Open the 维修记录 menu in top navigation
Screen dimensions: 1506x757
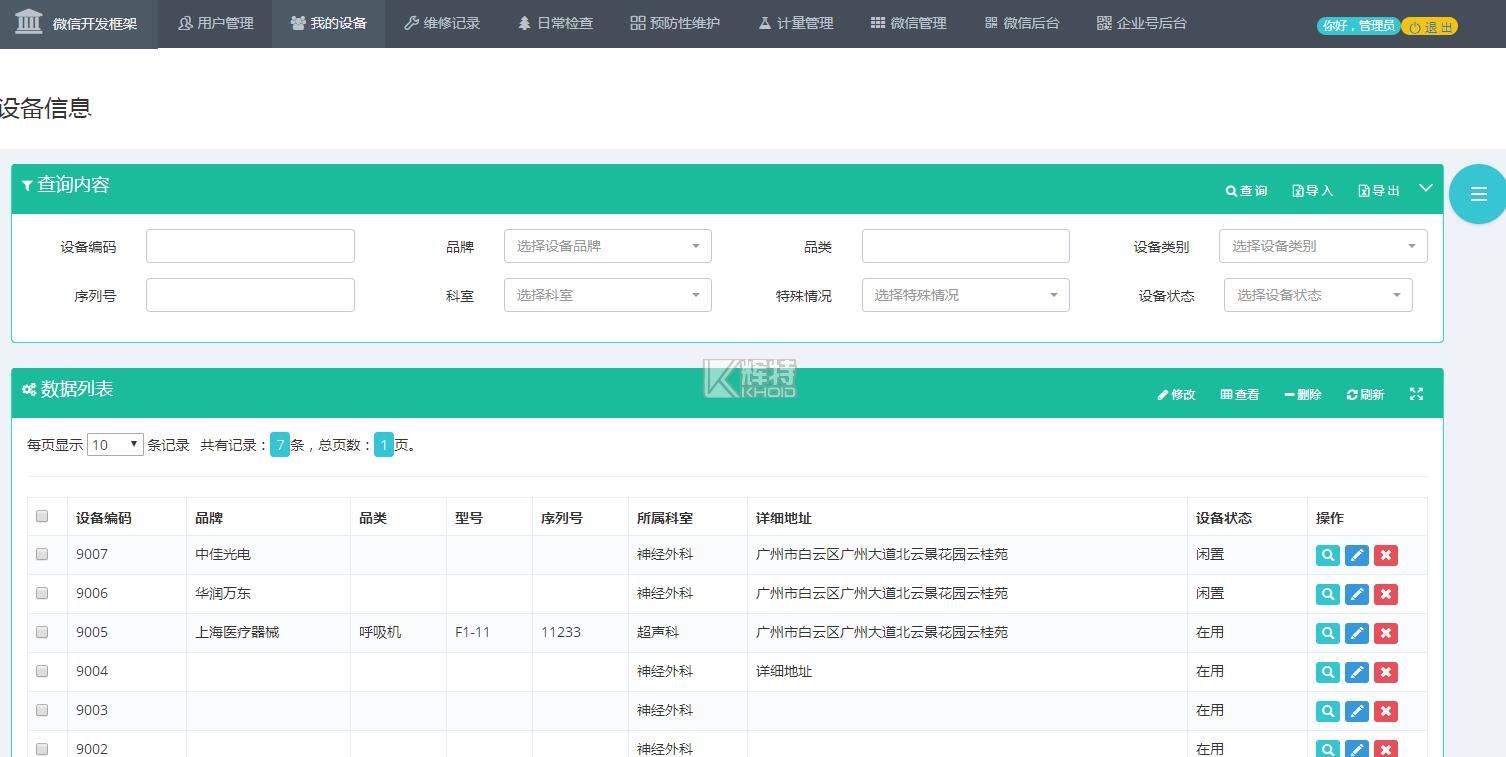(442, 23)
